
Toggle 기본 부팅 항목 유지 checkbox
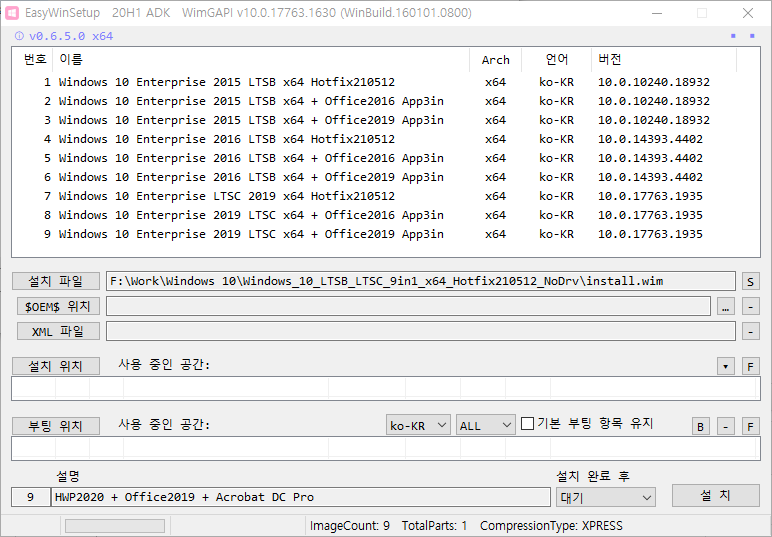(527, 423)
